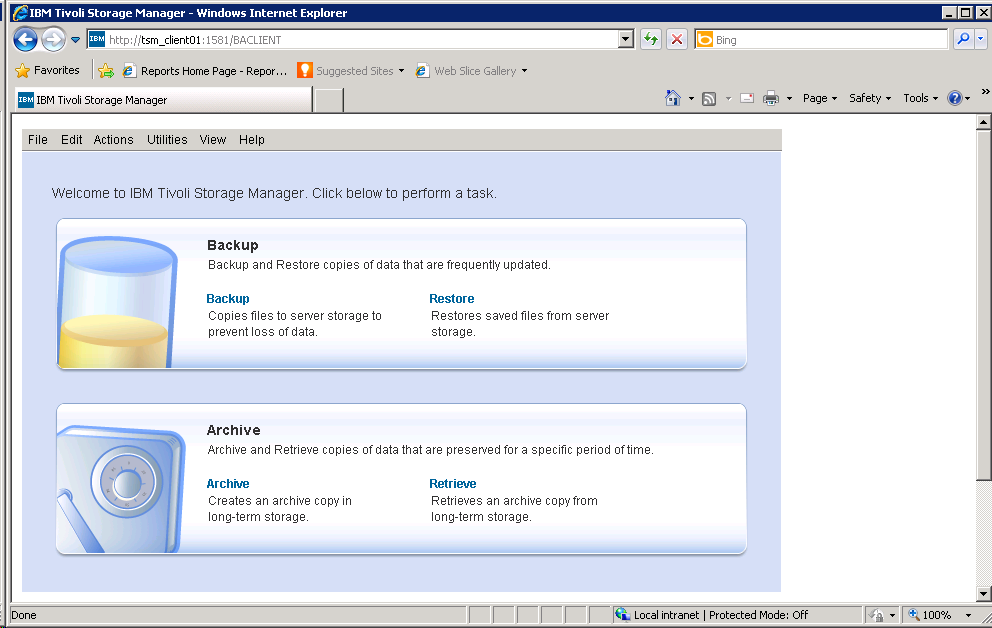Image resolution: width=992 pixels, height=628 pixels.
Task: Click the Backup link
Action: pos(228,299)
